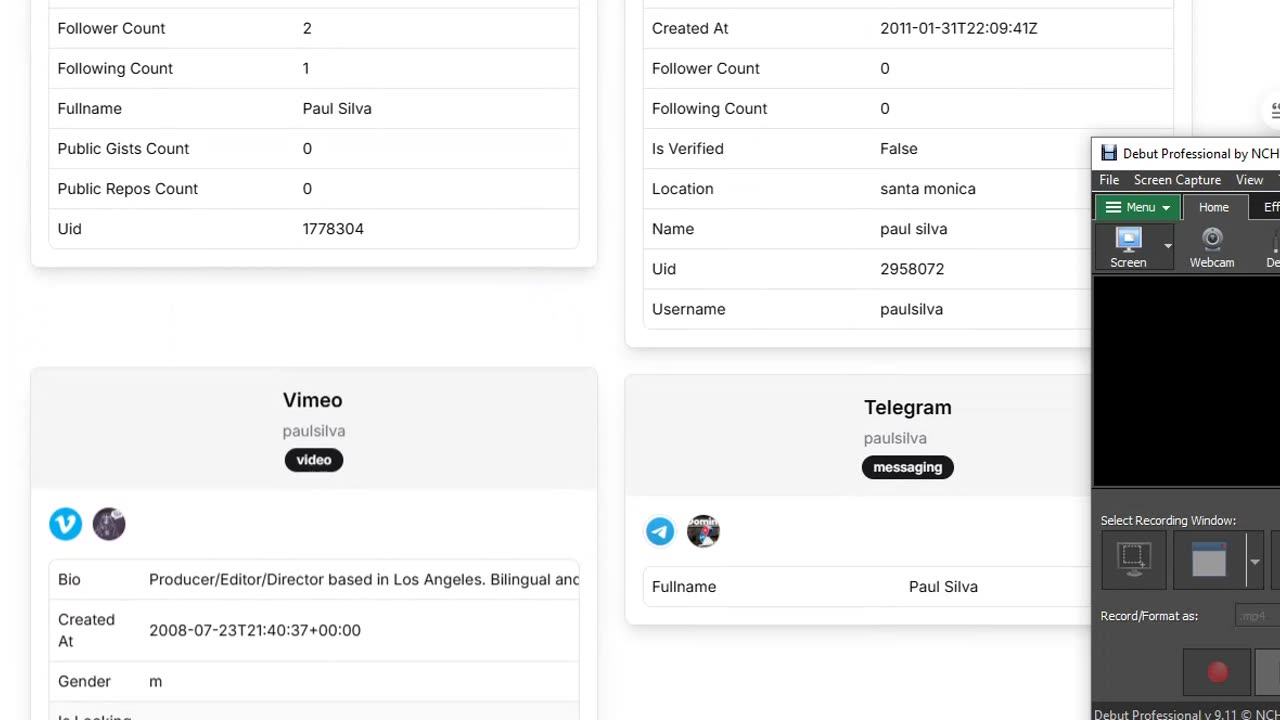
Task: Expand the green Menu dropdown
Action: pos(1137,207)
